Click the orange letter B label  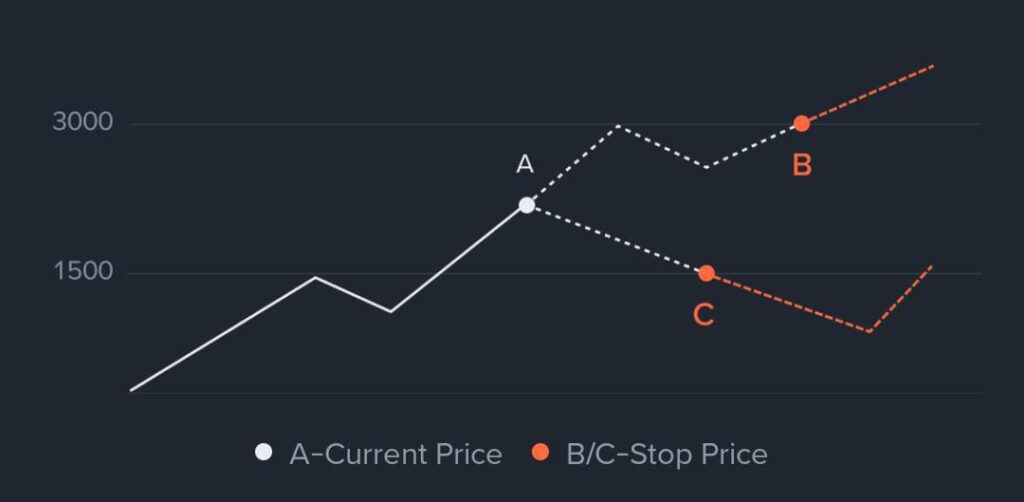(x=802, y=165)
